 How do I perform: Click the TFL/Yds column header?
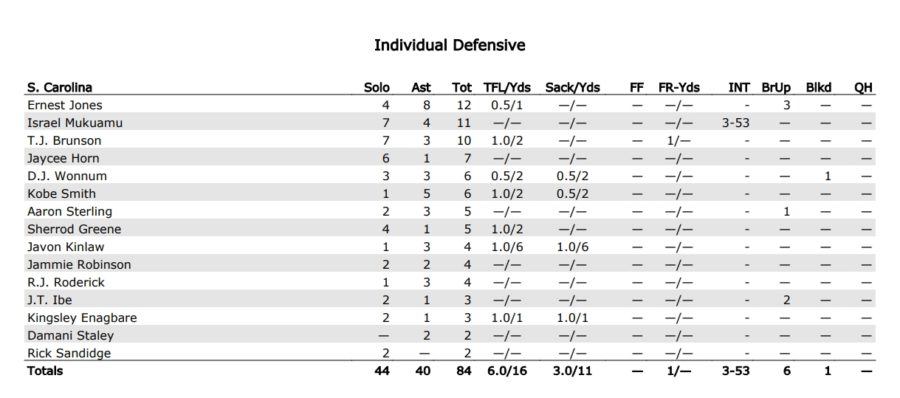tap(507, 87)
